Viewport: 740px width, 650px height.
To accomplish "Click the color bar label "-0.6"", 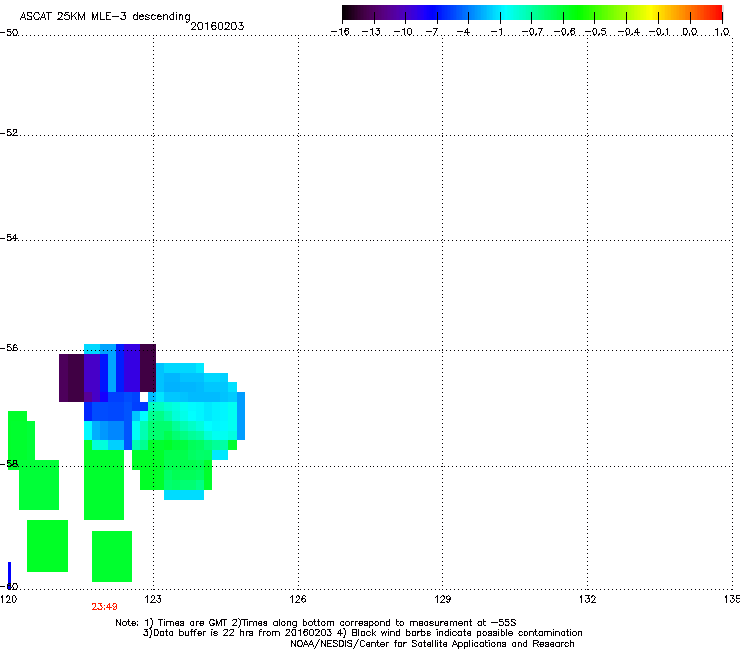I will point(564,32).
